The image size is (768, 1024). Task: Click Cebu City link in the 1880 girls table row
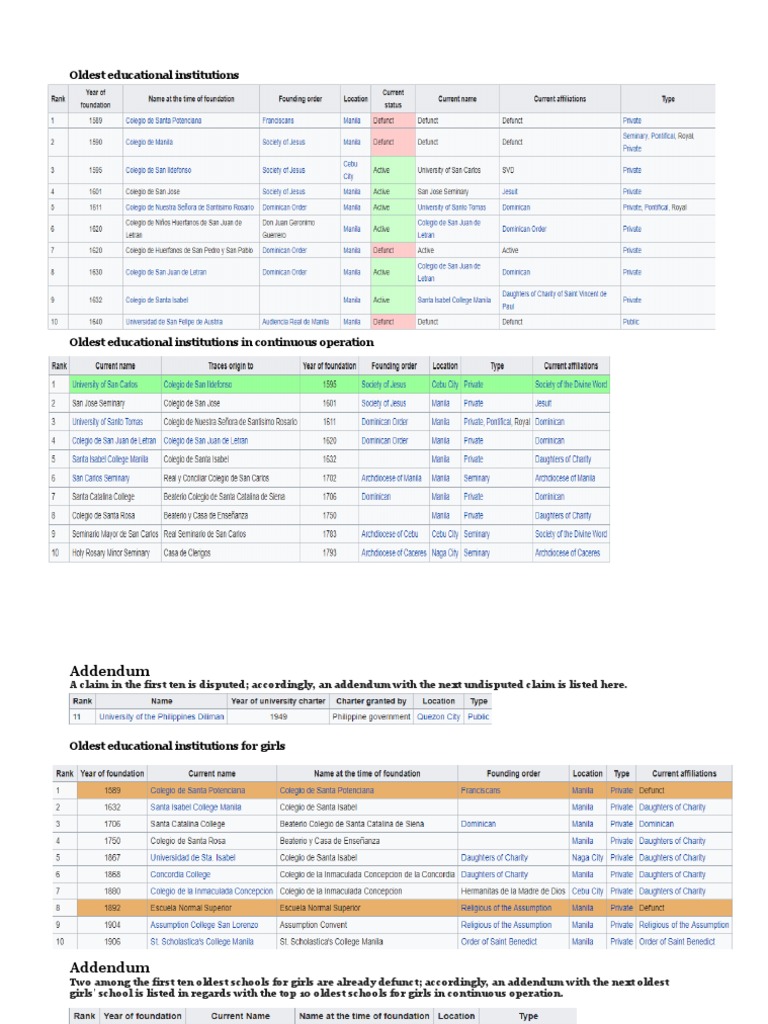(588, 891)
